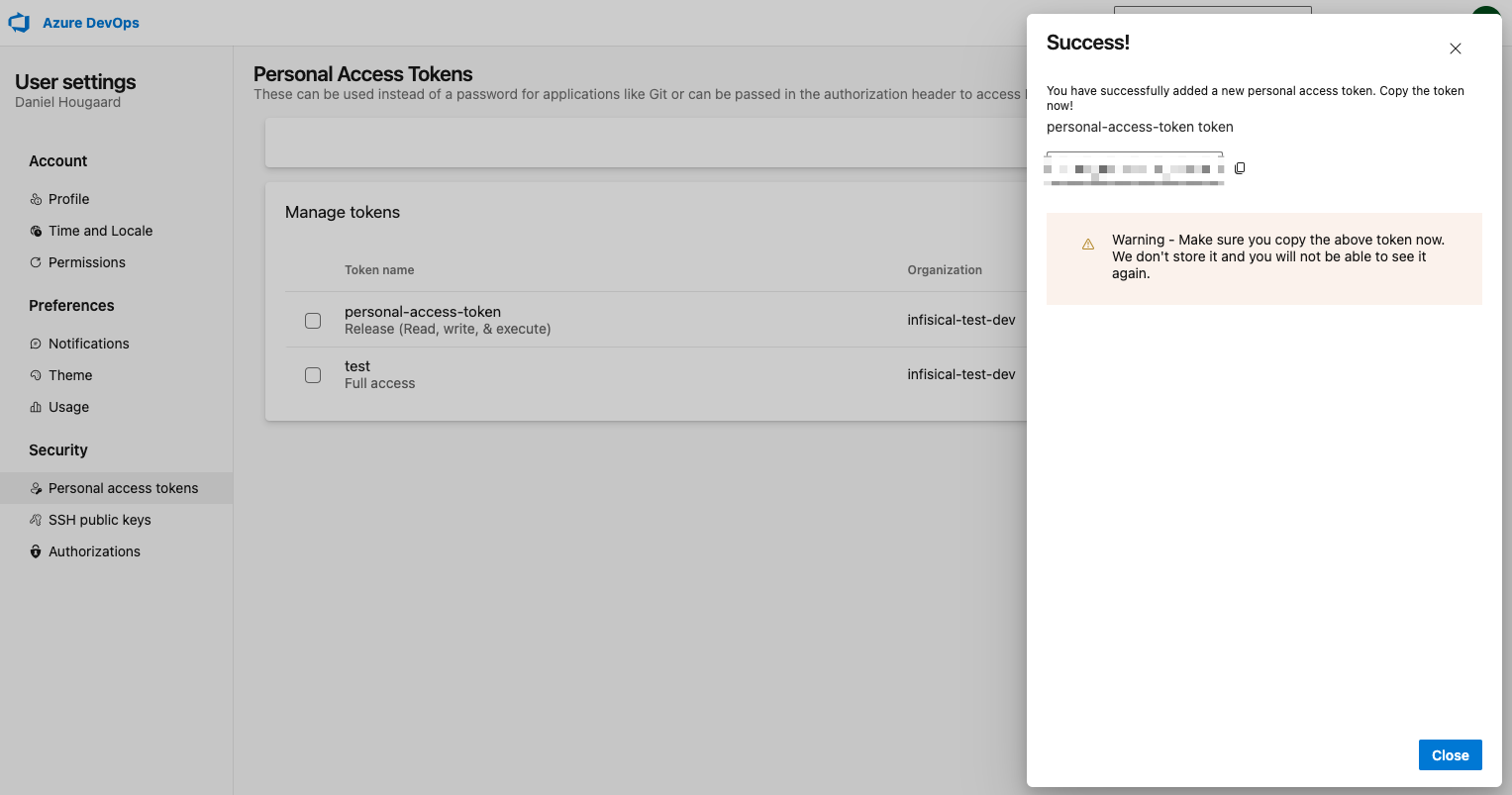
Task: Click the Preferences section heading
Action: [71, 306]
